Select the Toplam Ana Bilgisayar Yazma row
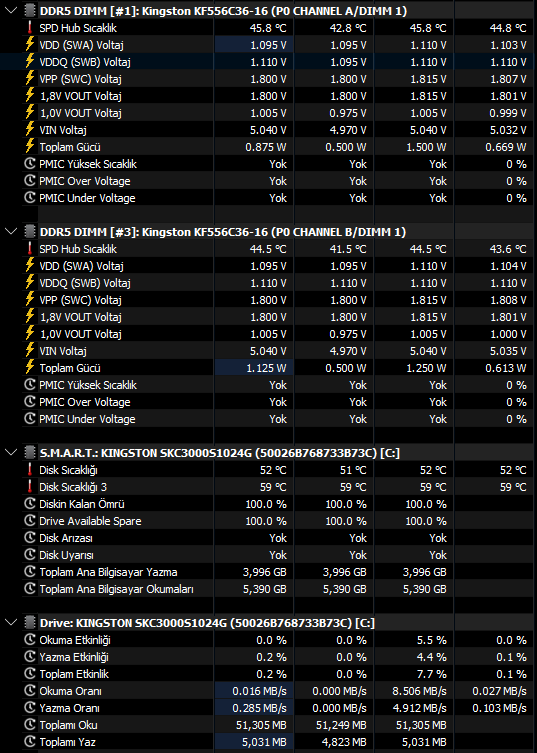Image resolution: width=537 pixels, height=753 pixels. pos(278,572)
